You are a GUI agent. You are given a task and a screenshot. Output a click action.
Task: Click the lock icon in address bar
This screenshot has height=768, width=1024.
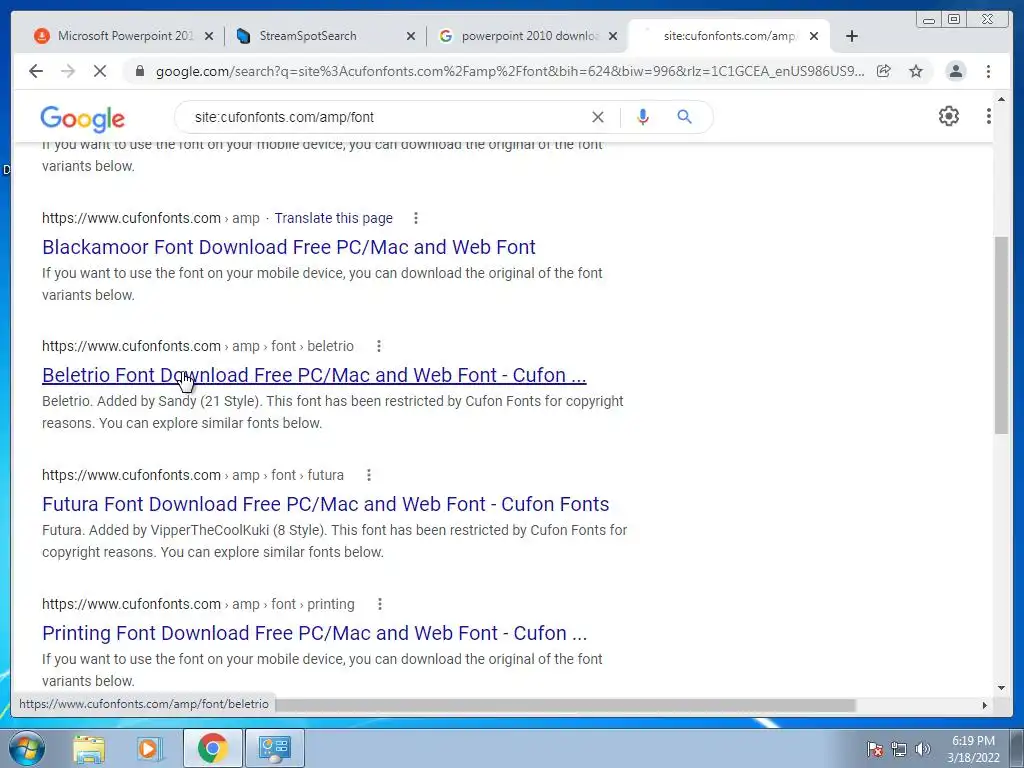point(140,71)
